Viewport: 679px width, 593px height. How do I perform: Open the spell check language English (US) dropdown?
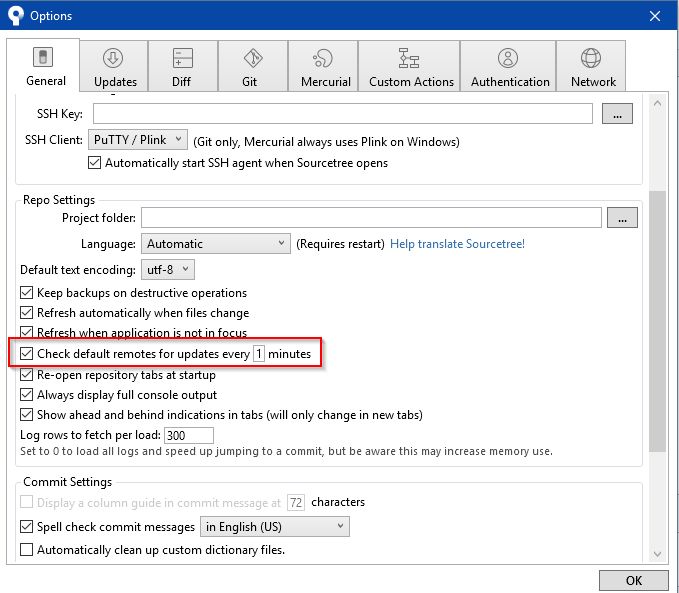275,526
